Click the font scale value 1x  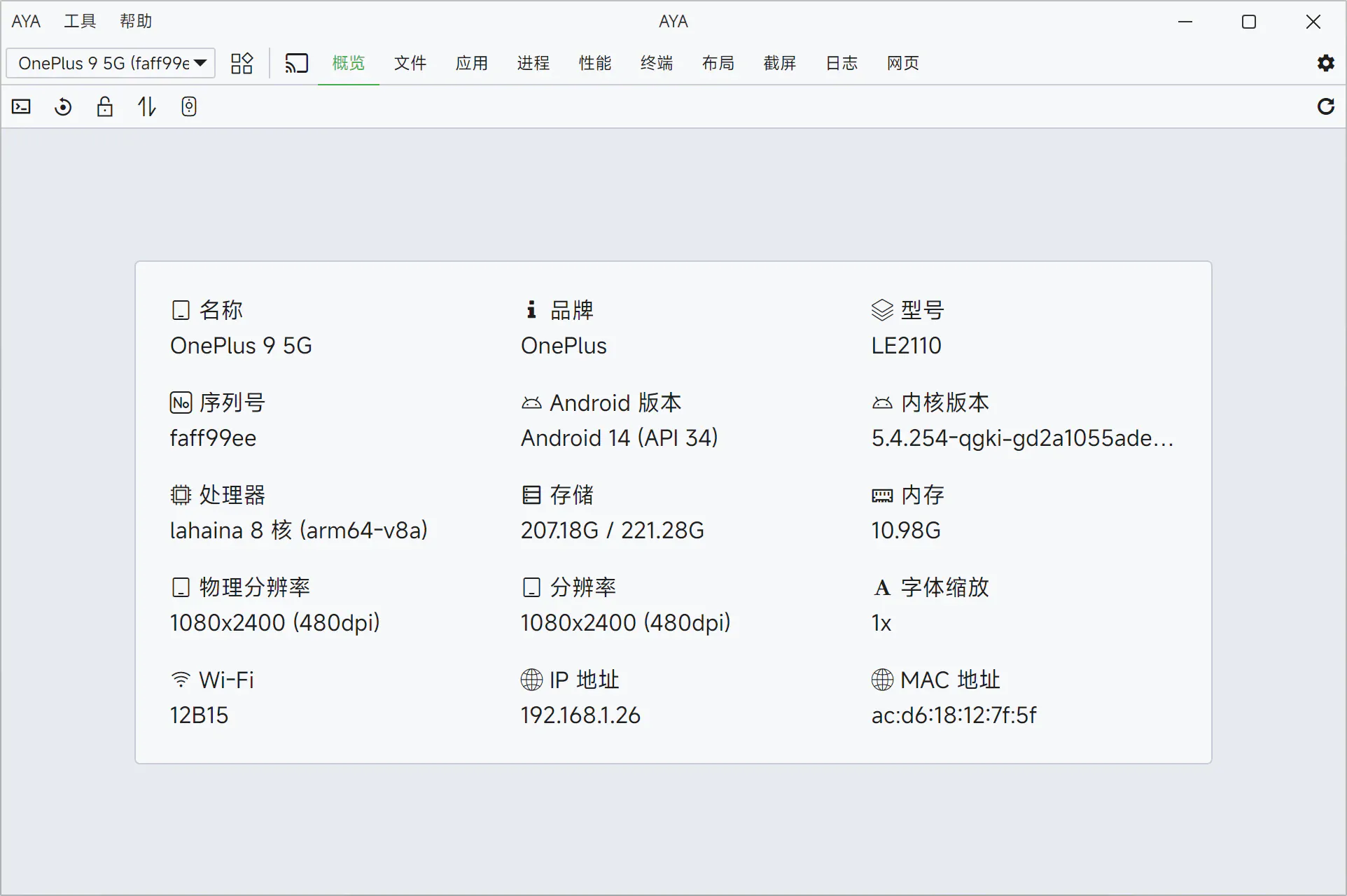pyautogui.click(x=881, y=623)
